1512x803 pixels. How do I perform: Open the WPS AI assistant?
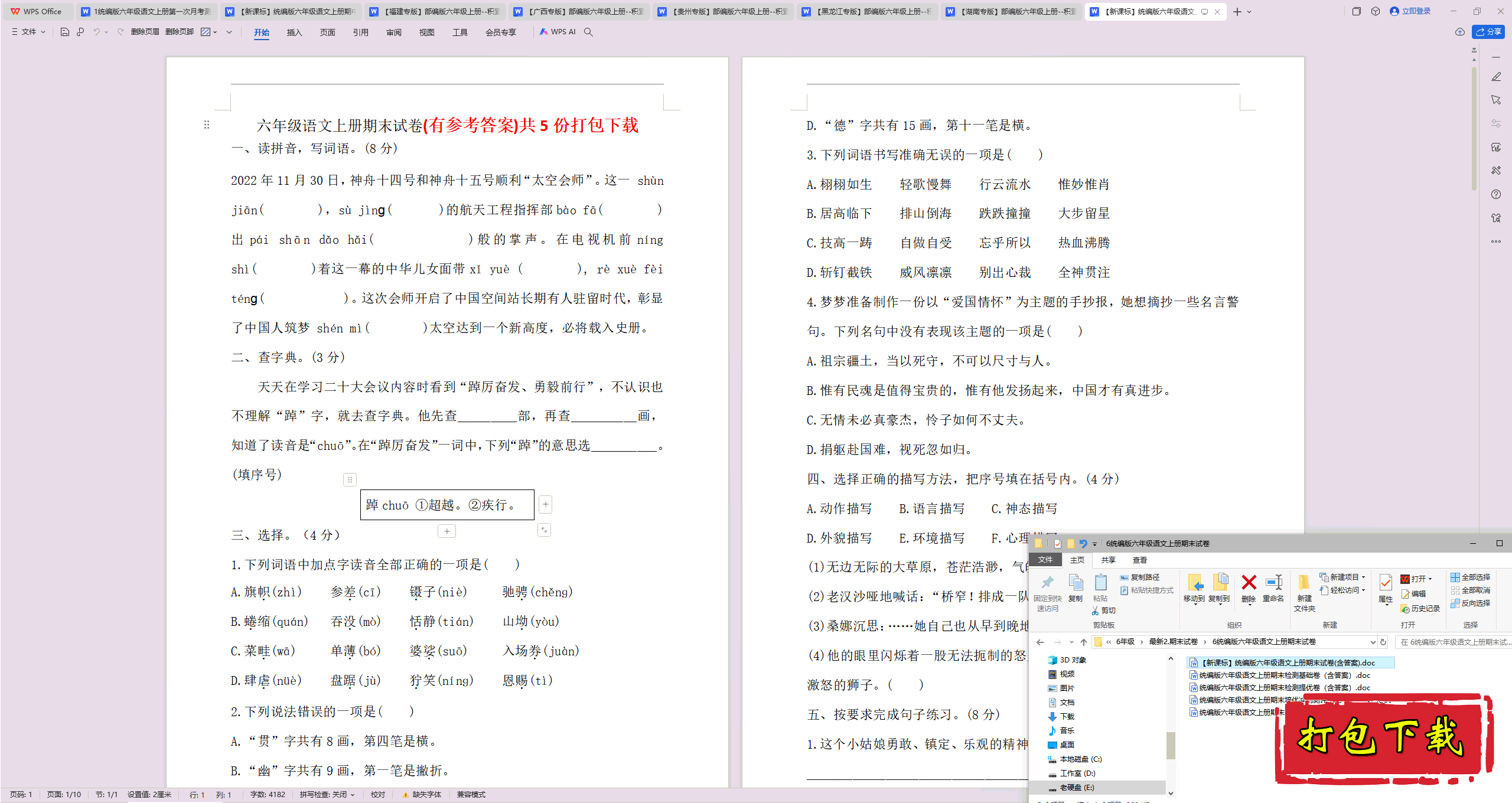pos(558,32)
